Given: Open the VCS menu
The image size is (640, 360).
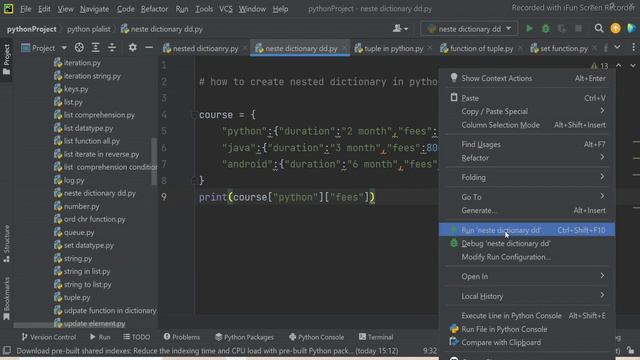Looking at the screenshot, I should [225, 9].
